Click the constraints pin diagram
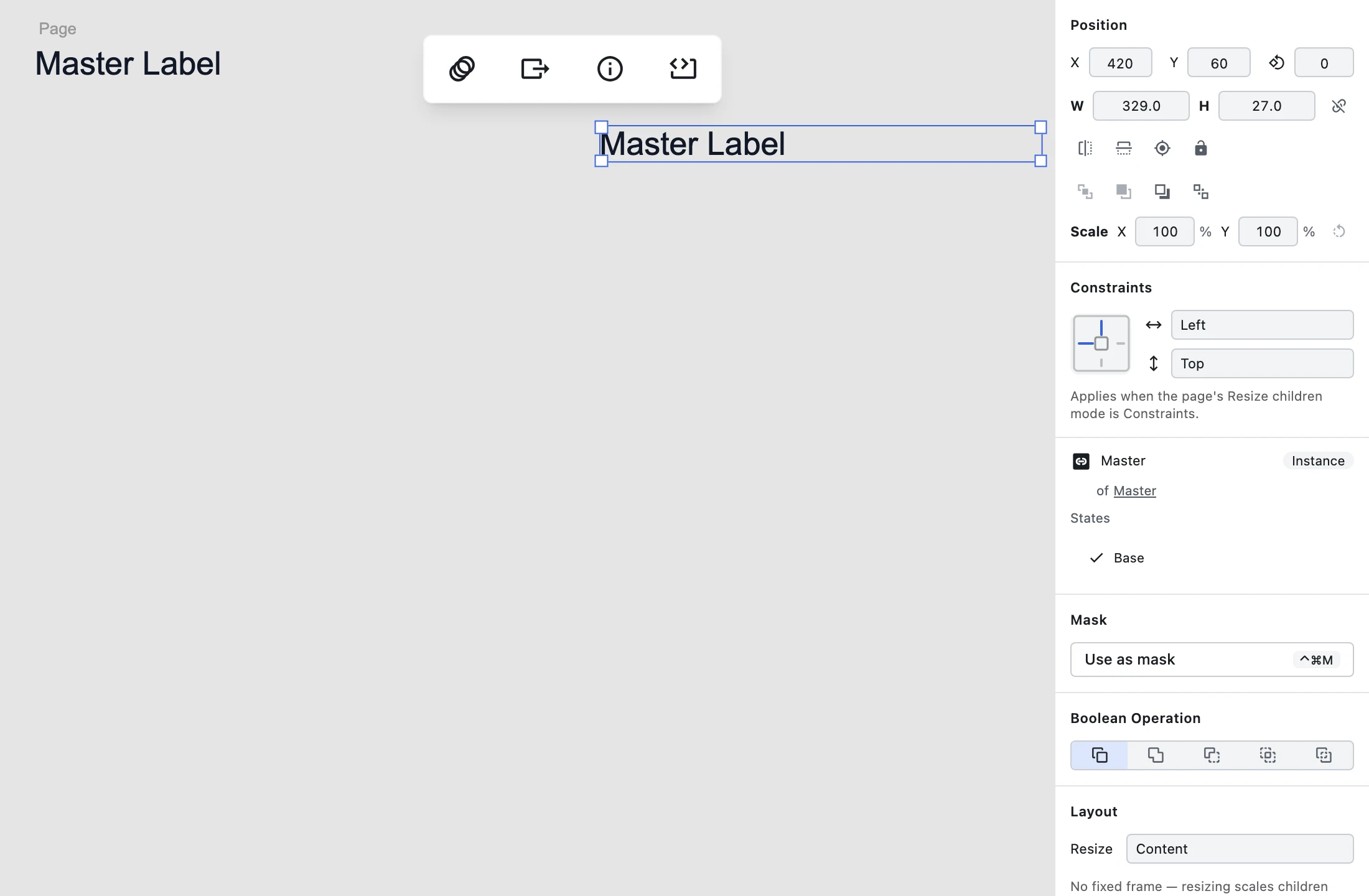Viewport: 1369px width, 896px height. tap(1101, 343)
